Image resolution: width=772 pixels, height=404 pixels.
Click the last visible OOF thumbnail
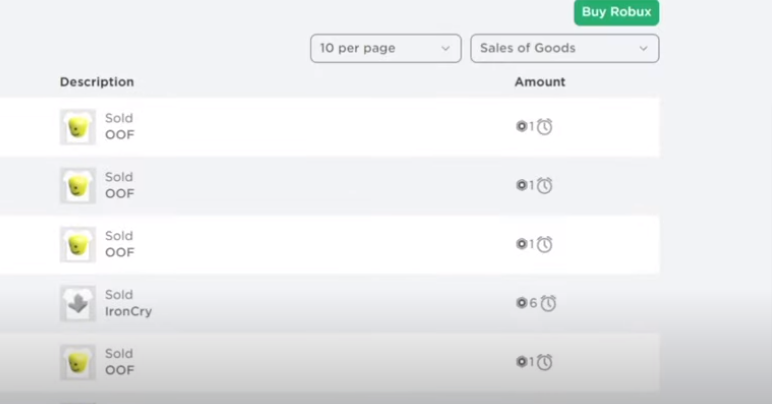coord(78,362)
